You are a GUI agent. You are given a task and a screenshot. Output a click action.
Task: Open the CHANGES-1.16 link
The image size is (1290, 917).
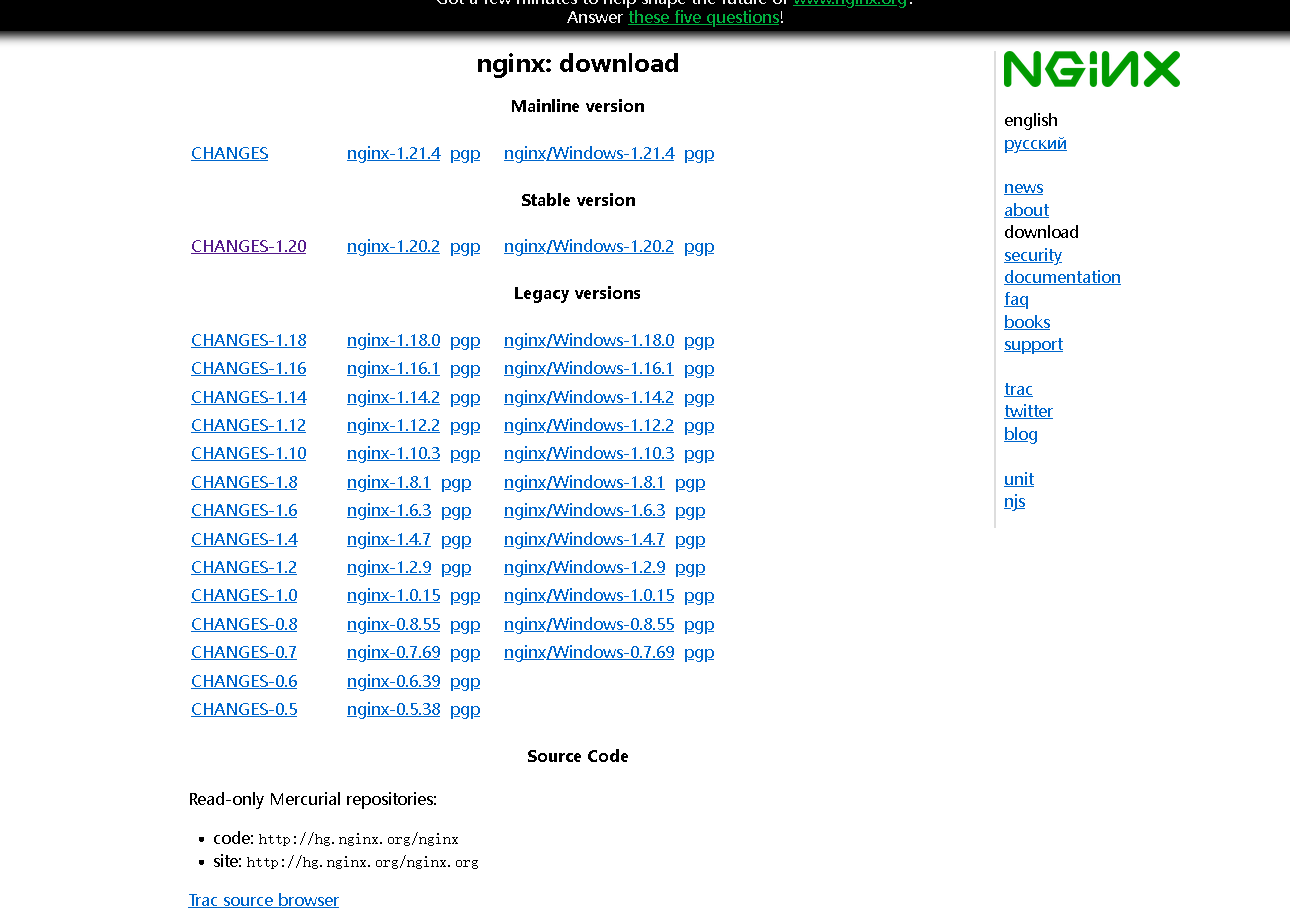tap(249, 368)
